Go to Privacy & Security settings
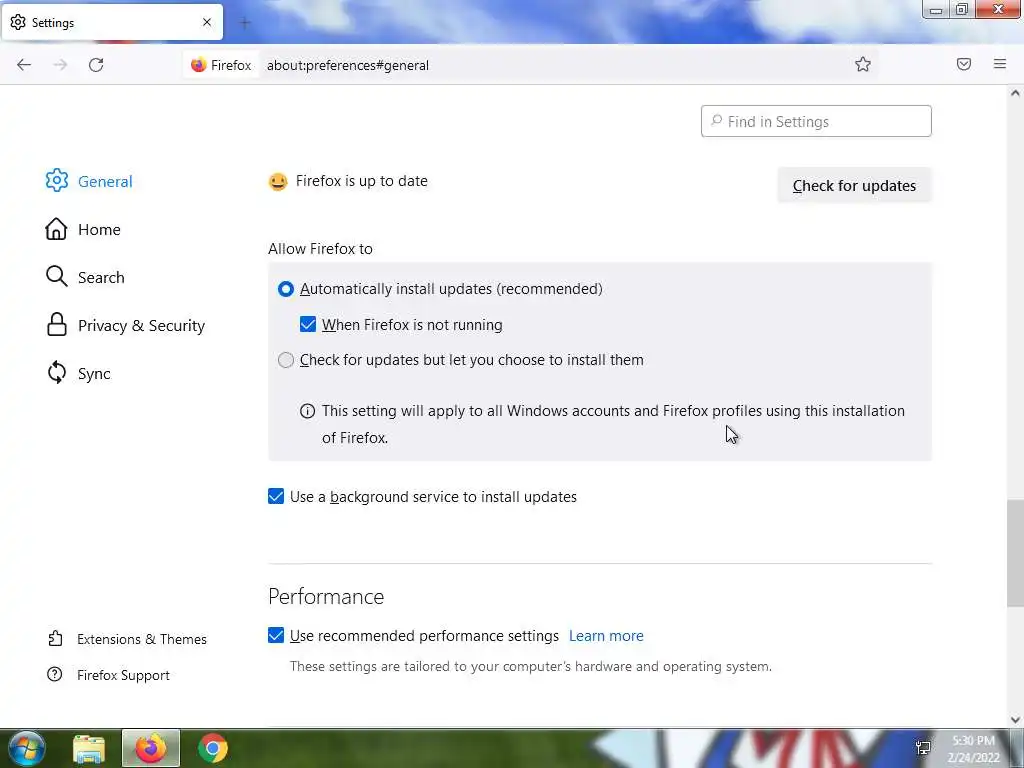The image size is (1024, 768). pyautogui.click(x=125, y=325)
